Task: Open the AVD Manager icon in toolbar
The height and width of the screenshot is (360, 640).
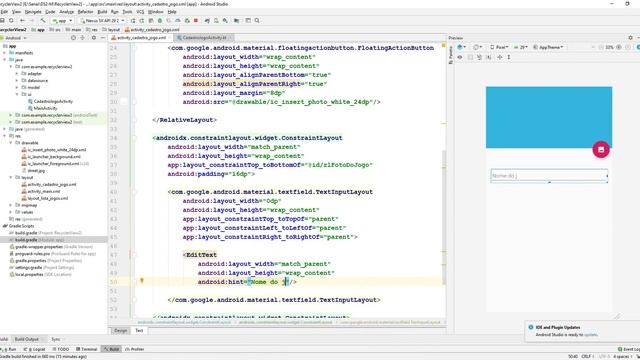Action: [x=216, y=20]
